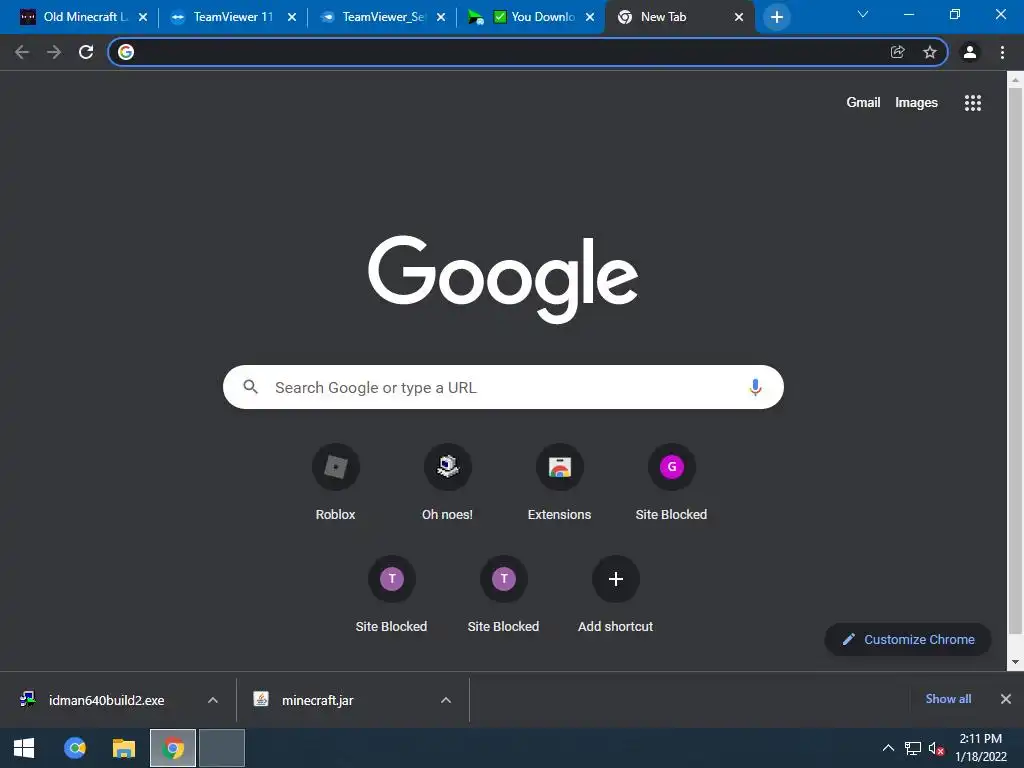
Task: Click the Google icon in the address bar
Action: tap(126, 52)
